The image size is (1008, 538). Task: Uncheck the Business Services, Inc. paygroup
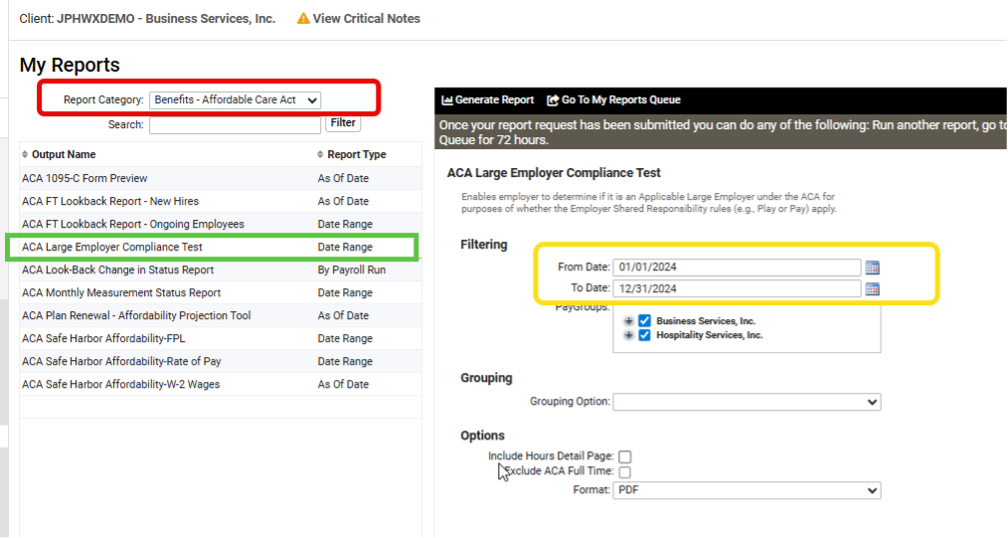click(645, 321)
